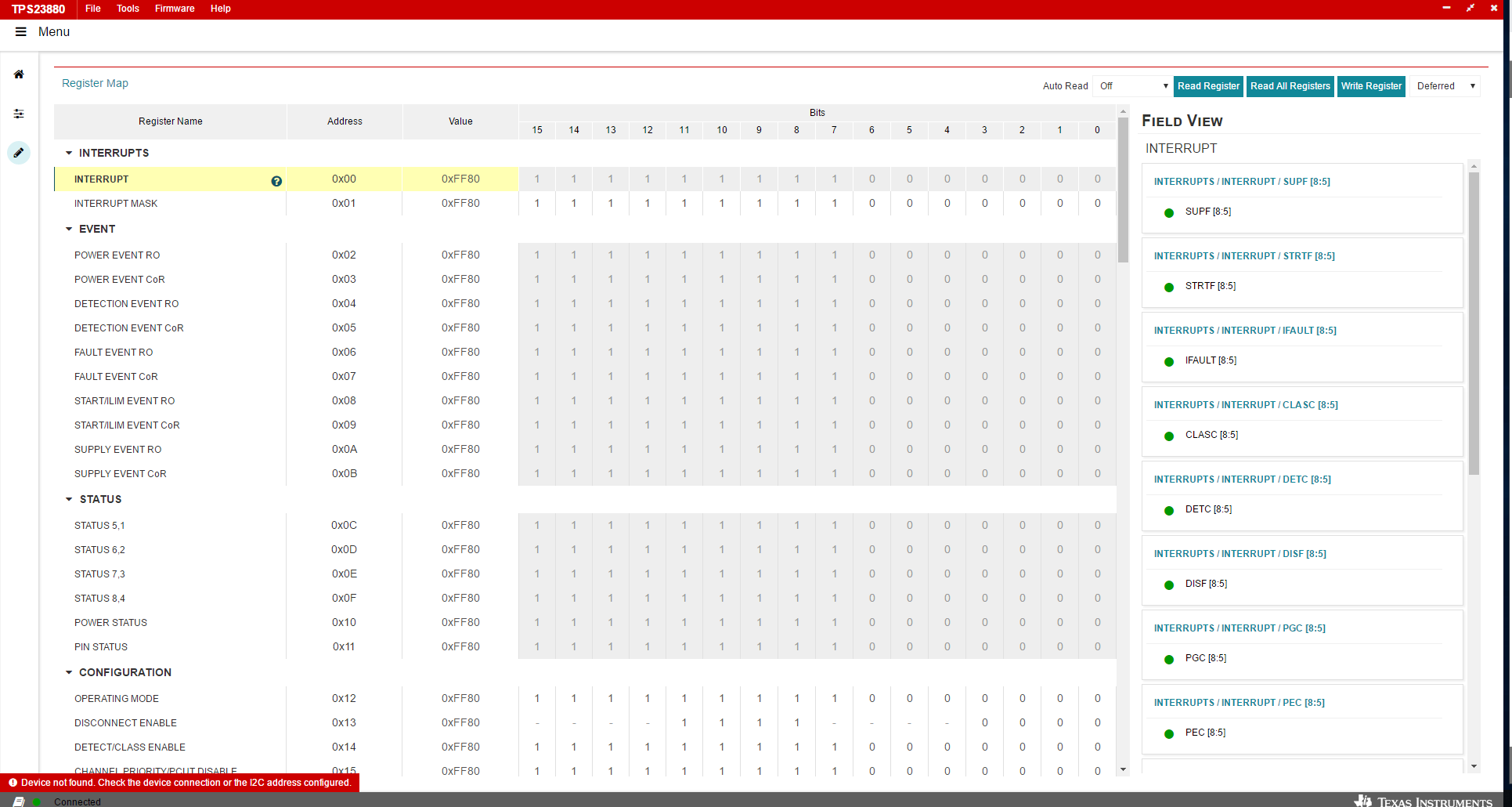This screenshot has width=1512, height=807.
Task: Click the green DISF [8:5] indicator
Action: click(x=1169, y=584)
